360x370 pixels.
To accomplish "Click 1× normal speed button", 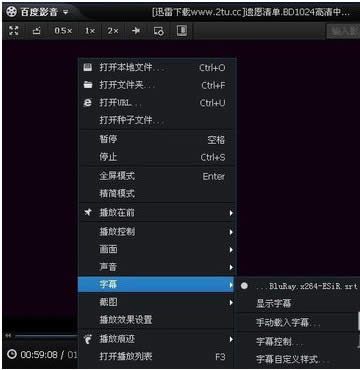I will pos(90,31).
